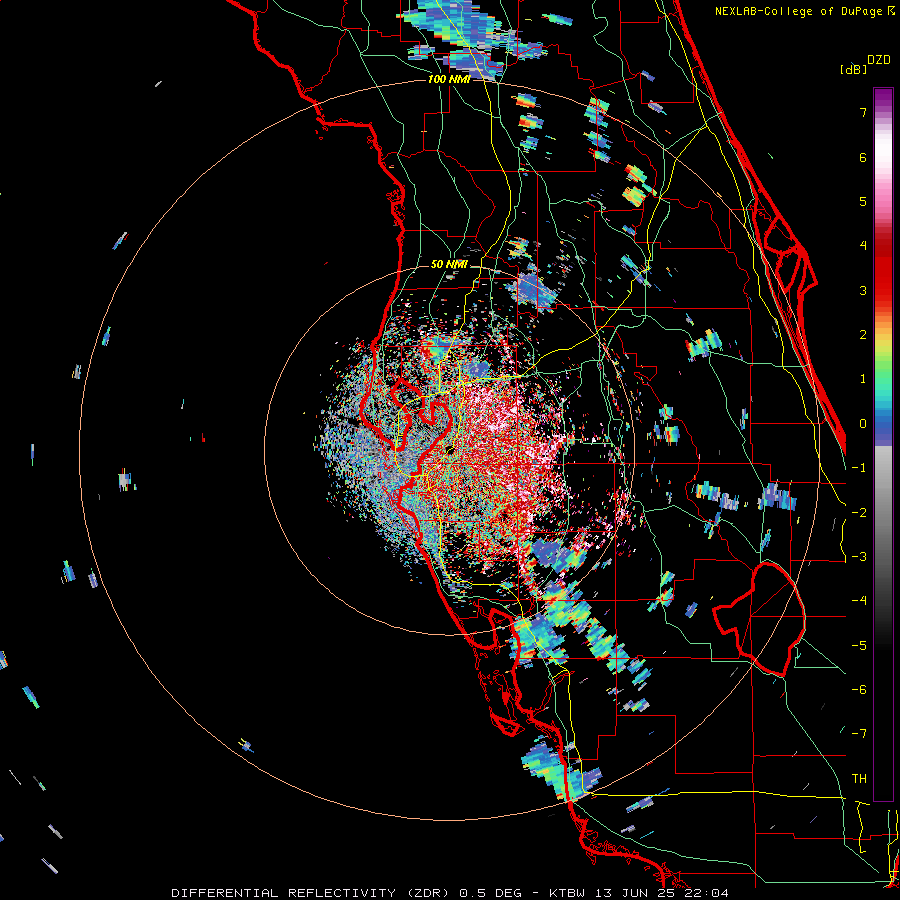This screenshot has width=900, height=900.
Task: Click the purple top segment of color bar
Action: click(883, 98)
